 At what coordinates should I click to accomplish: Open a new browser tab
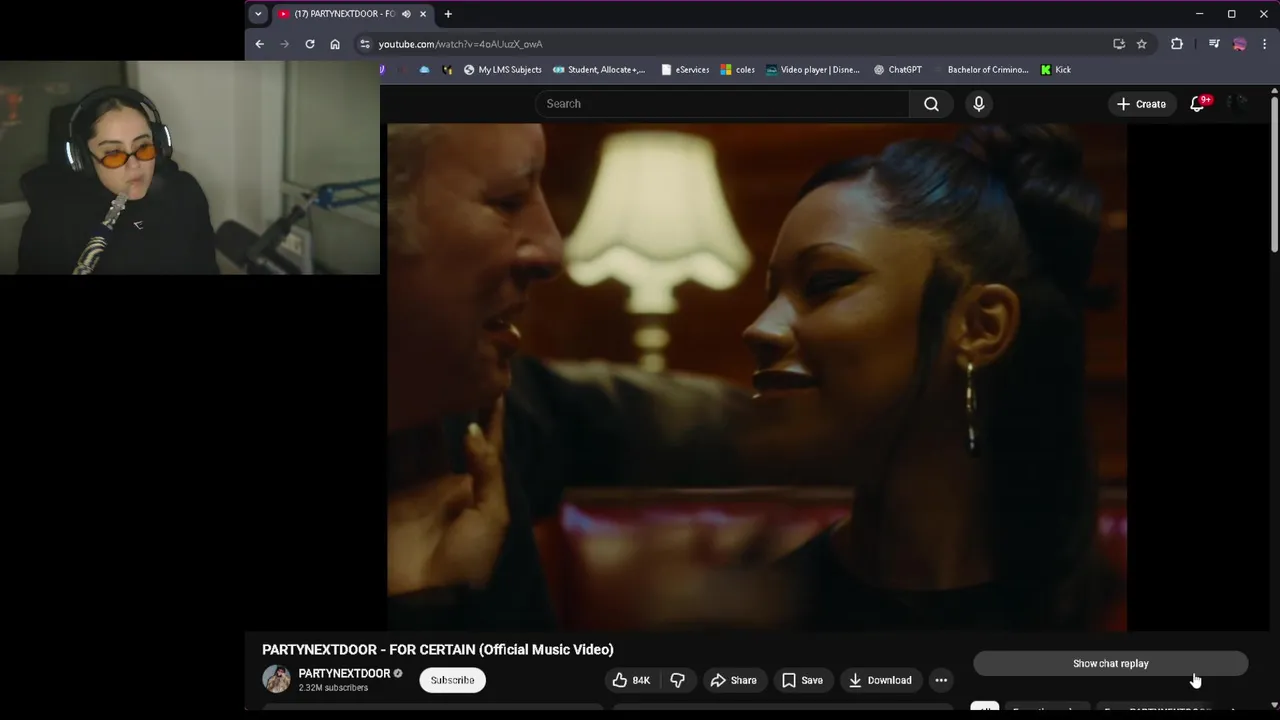(448, 14)
